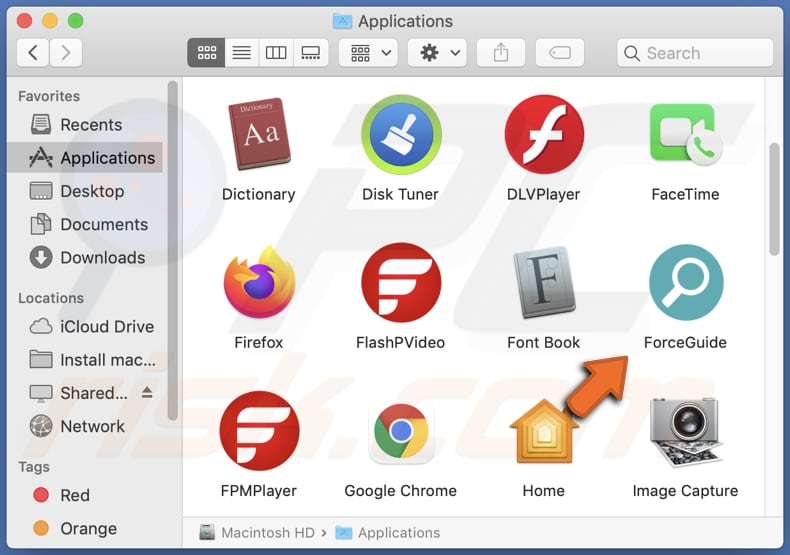Launch the Disk Tuner app

click(400, 135)
